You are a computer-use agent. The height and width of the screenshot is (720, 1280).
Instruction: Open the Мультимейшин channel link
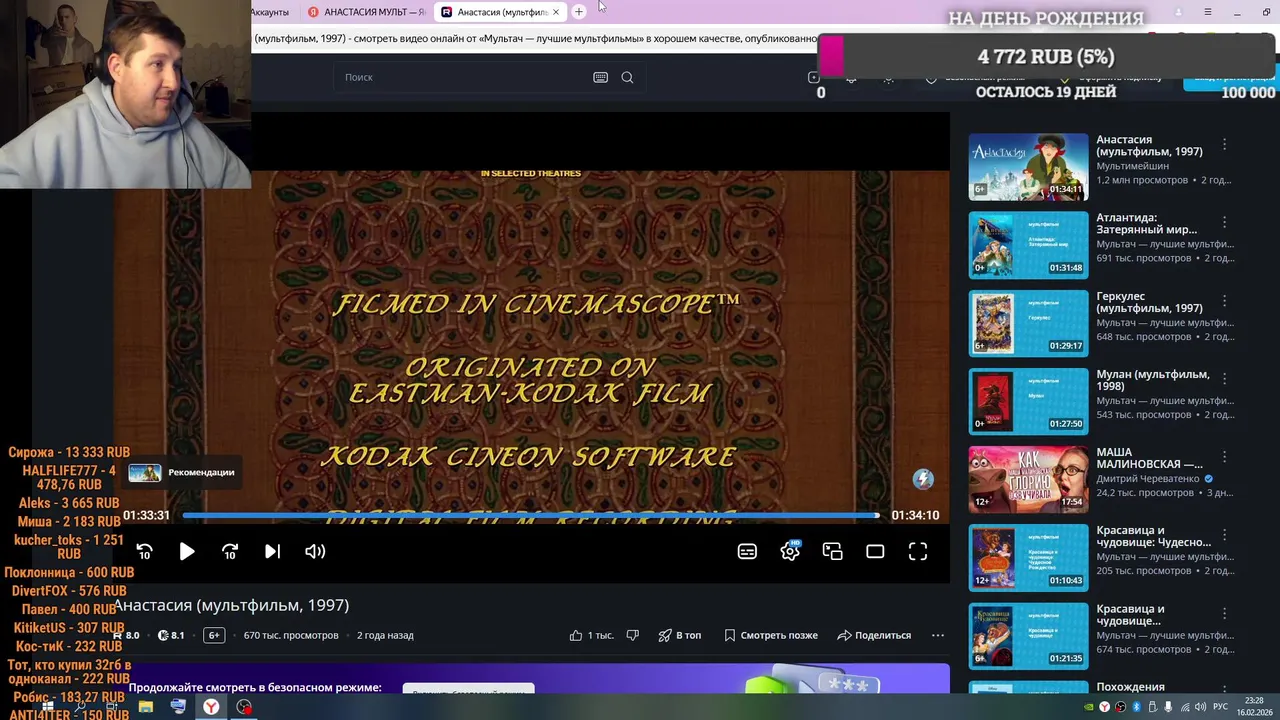1132,166
